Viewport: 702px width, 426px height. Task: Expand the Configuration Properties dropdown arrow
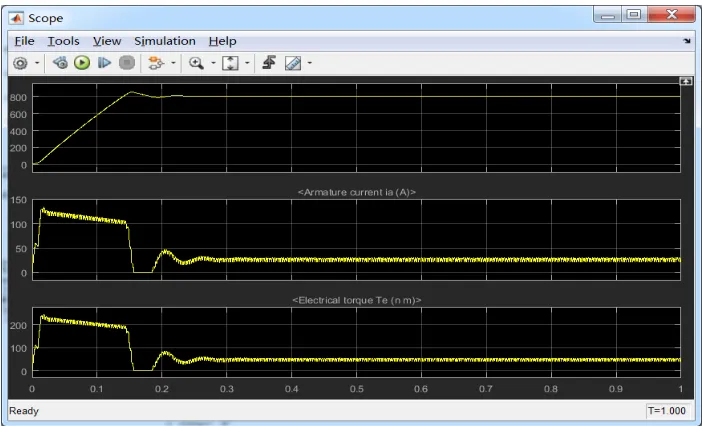tap(37, 63)
